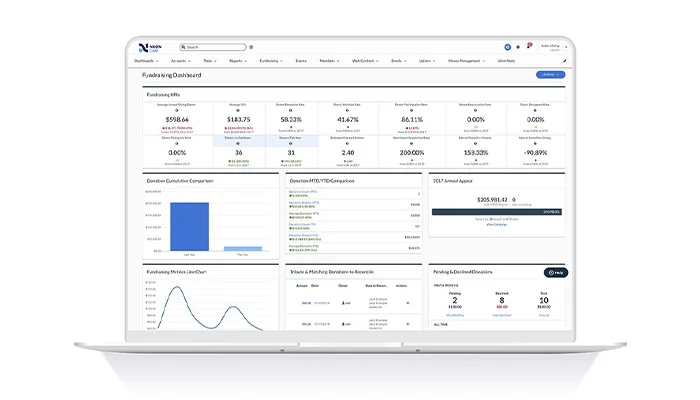The width and height of the screenshot is (700, 400).
Task: Expand the user account dropdown arrow
Action: (x=566, y=47)
